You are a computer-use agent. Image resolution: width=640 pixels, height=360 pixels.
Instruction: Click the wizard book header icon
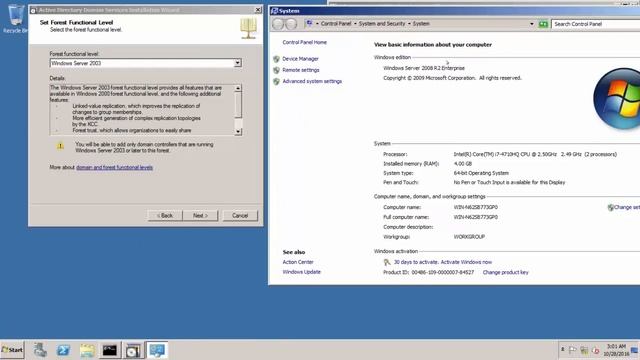click(249, 29)
